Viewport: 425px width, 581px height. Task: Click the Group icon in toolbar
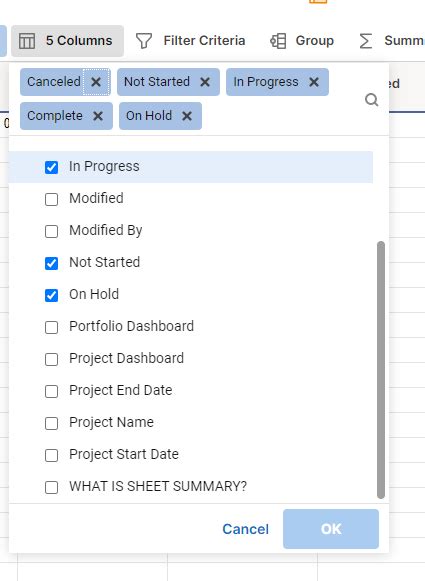pyautogui.click(x=278, y=41)
